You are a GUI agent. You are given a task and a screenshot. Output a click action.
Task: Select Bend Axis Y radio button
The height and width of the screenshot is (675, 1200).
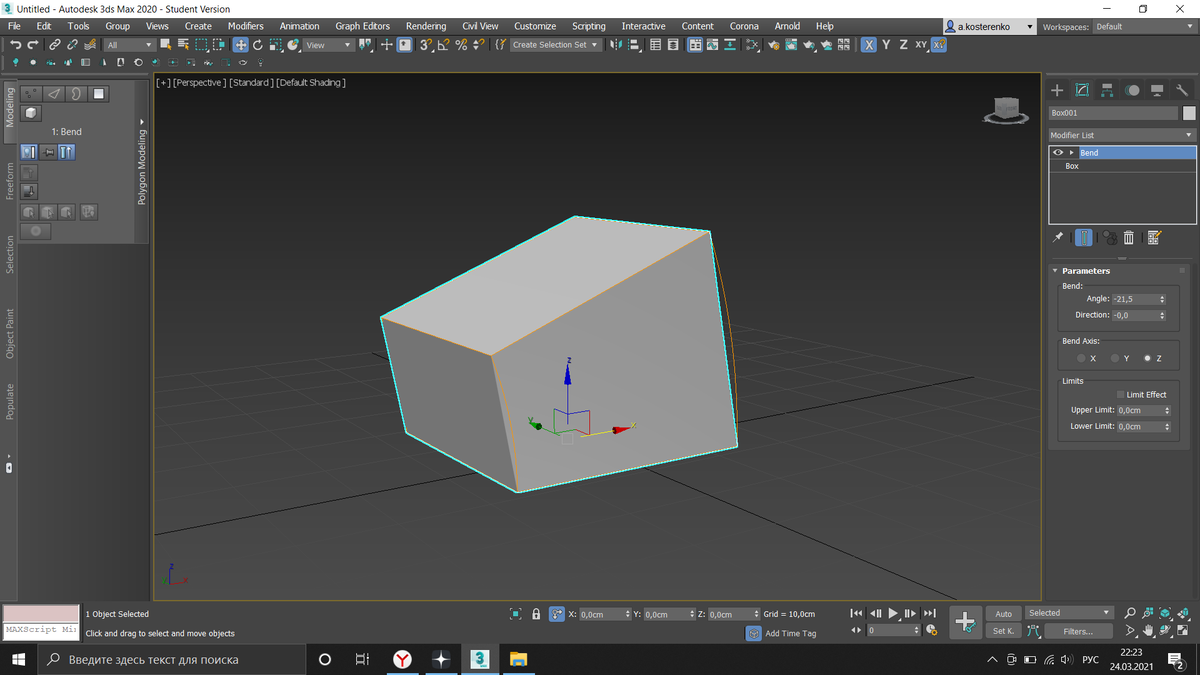(x=1115, y=358)
